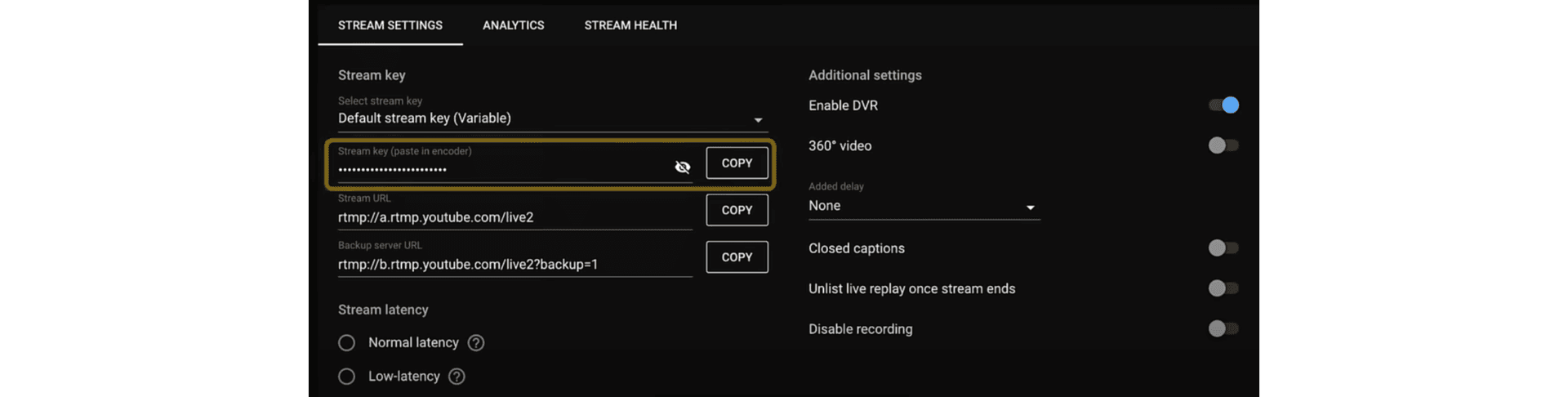Click help icon beside Low-latency option
Viewport: 1568px width, 397px height.
point(457,377)
